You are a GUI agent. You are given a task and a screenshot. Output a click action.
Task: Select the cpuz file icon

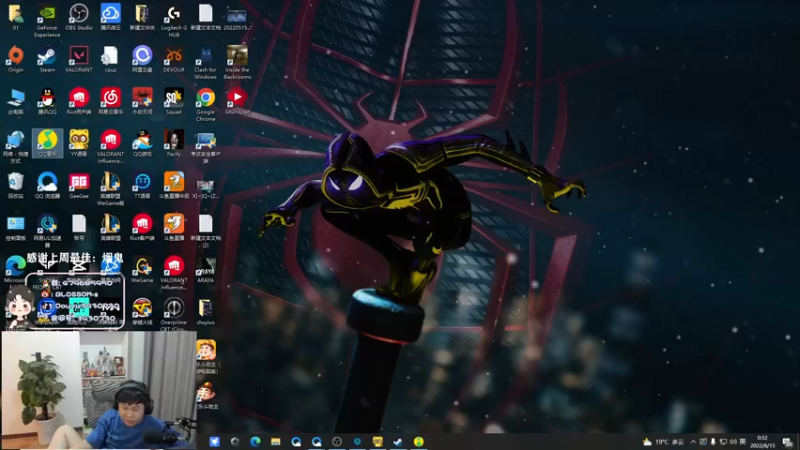(x=110, y=59)
